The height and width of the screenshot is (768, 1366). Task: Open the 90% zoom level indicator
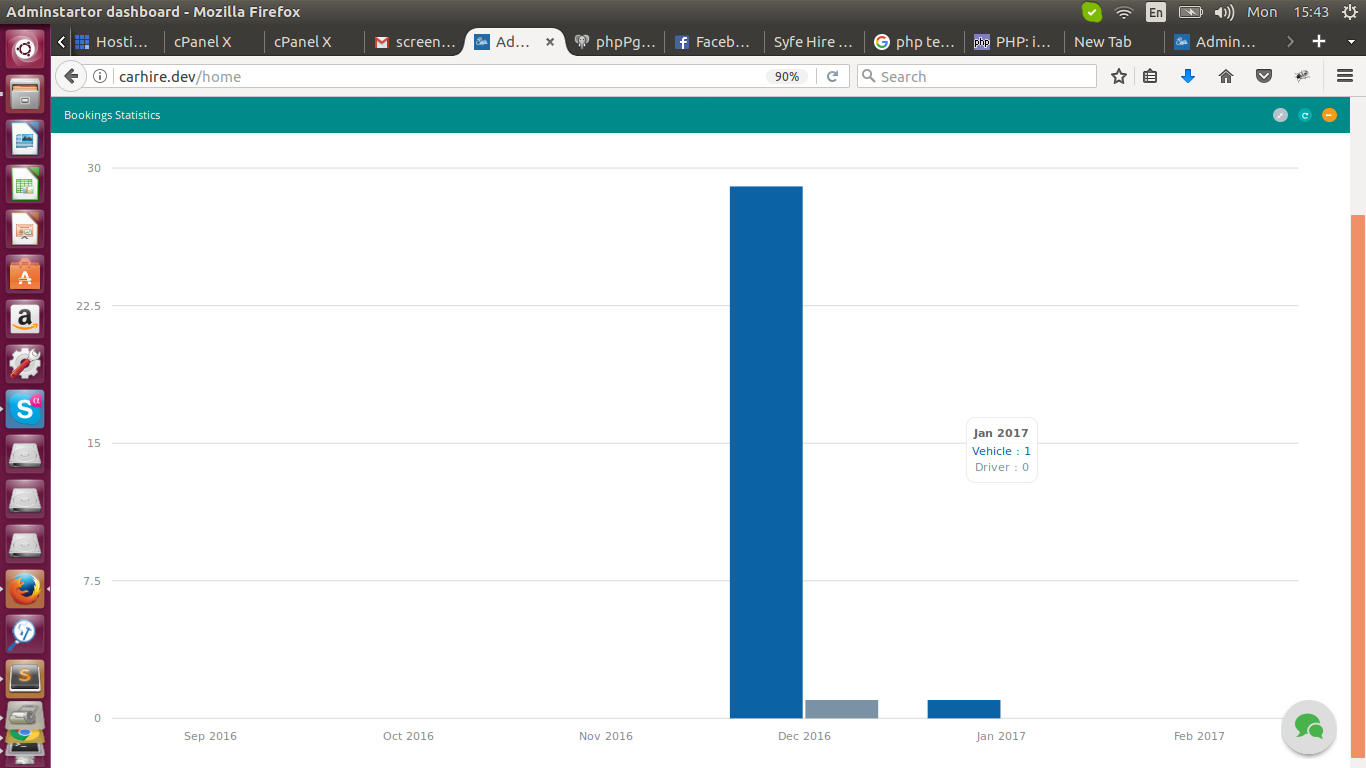(787, 76)
